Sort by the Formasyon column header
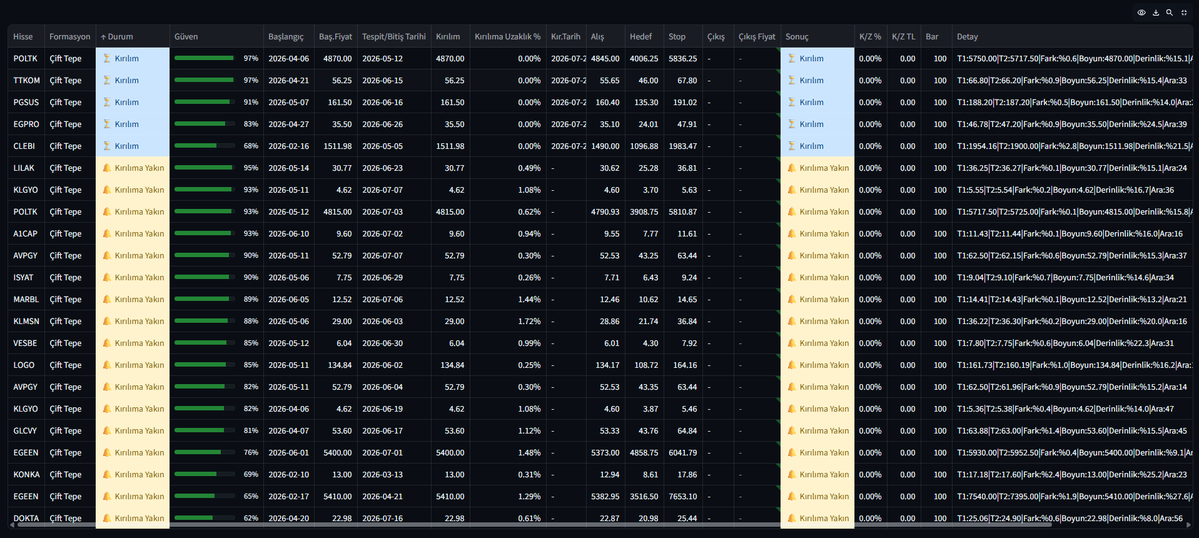 pyautogui.click(x=70, y=37)
